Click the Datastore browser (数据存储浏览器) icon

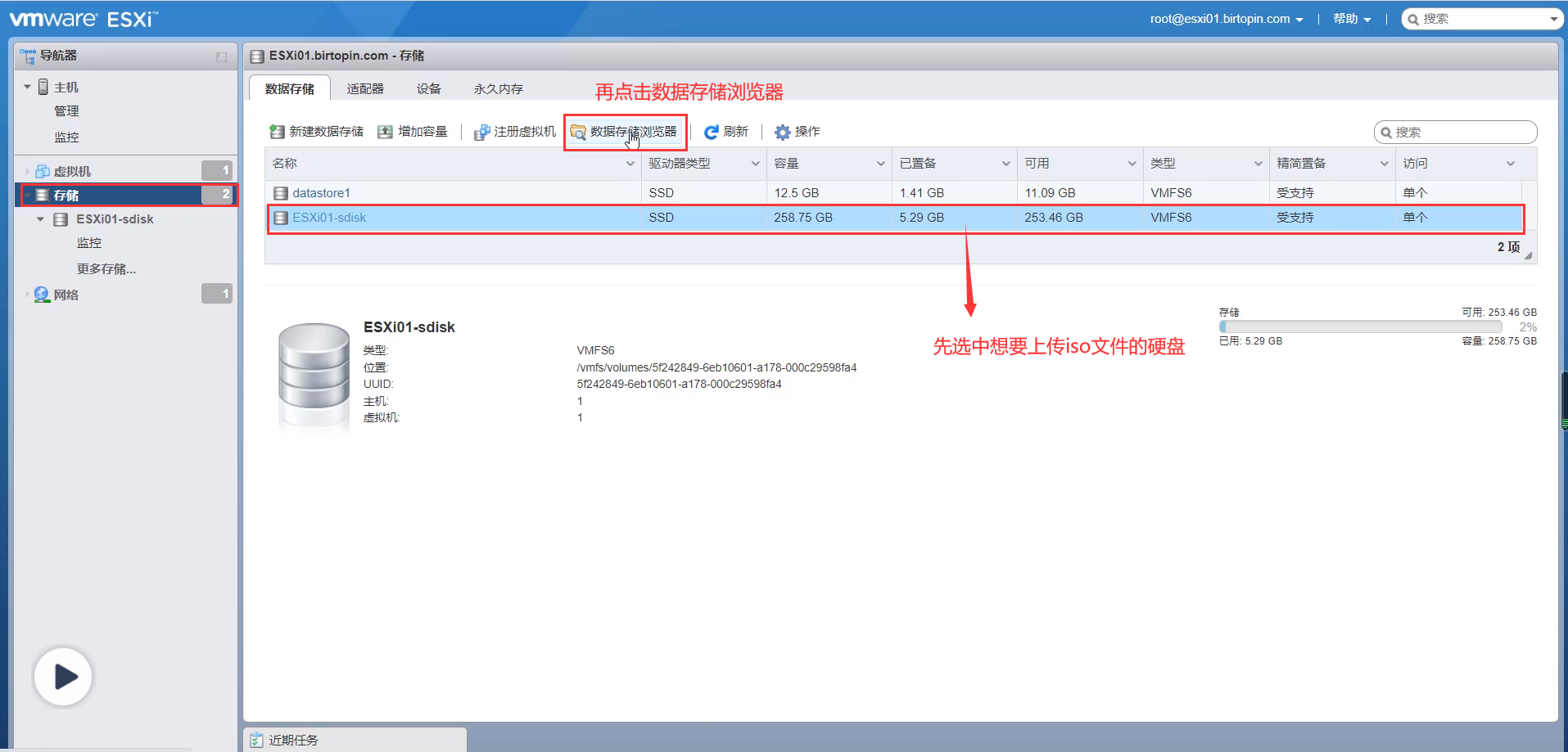point(578,132)
